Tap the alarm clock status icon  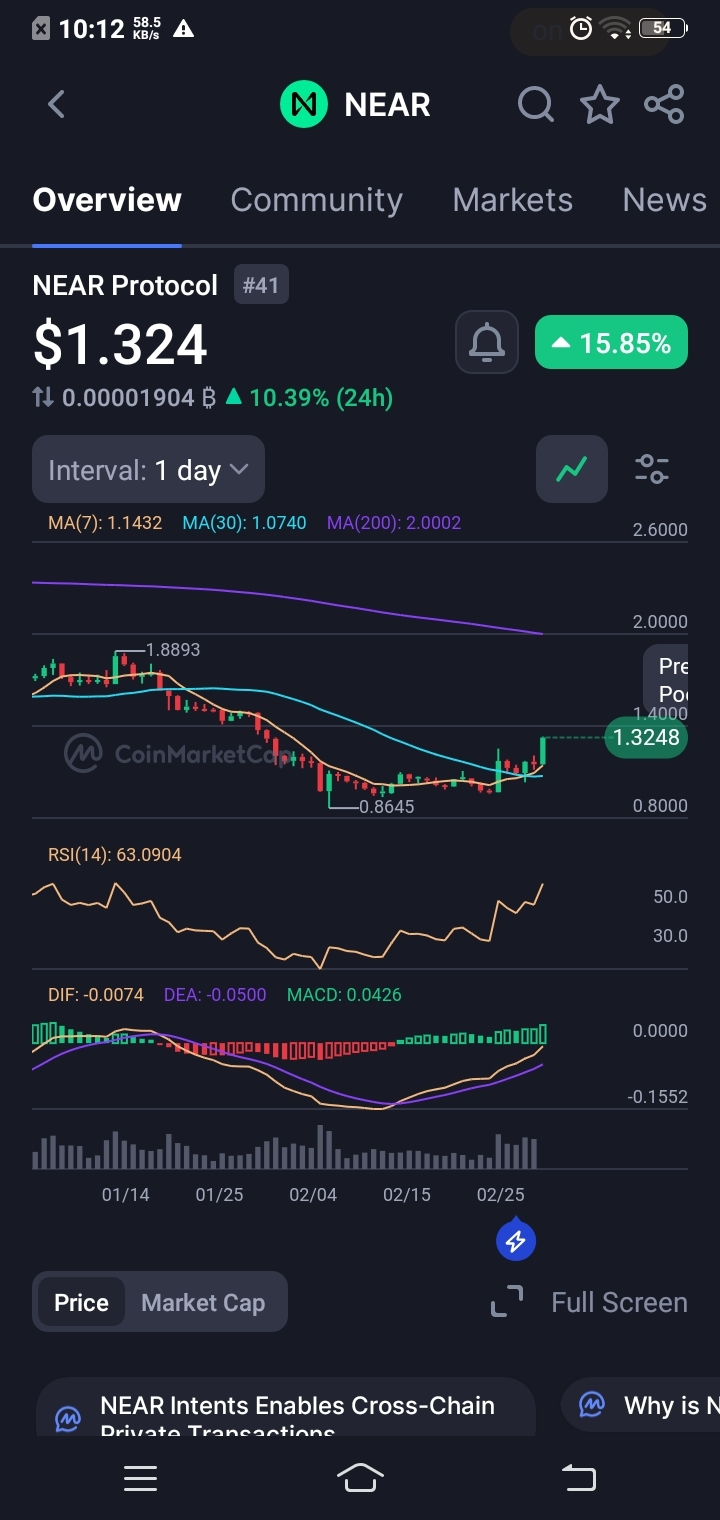tap(580, 28)
